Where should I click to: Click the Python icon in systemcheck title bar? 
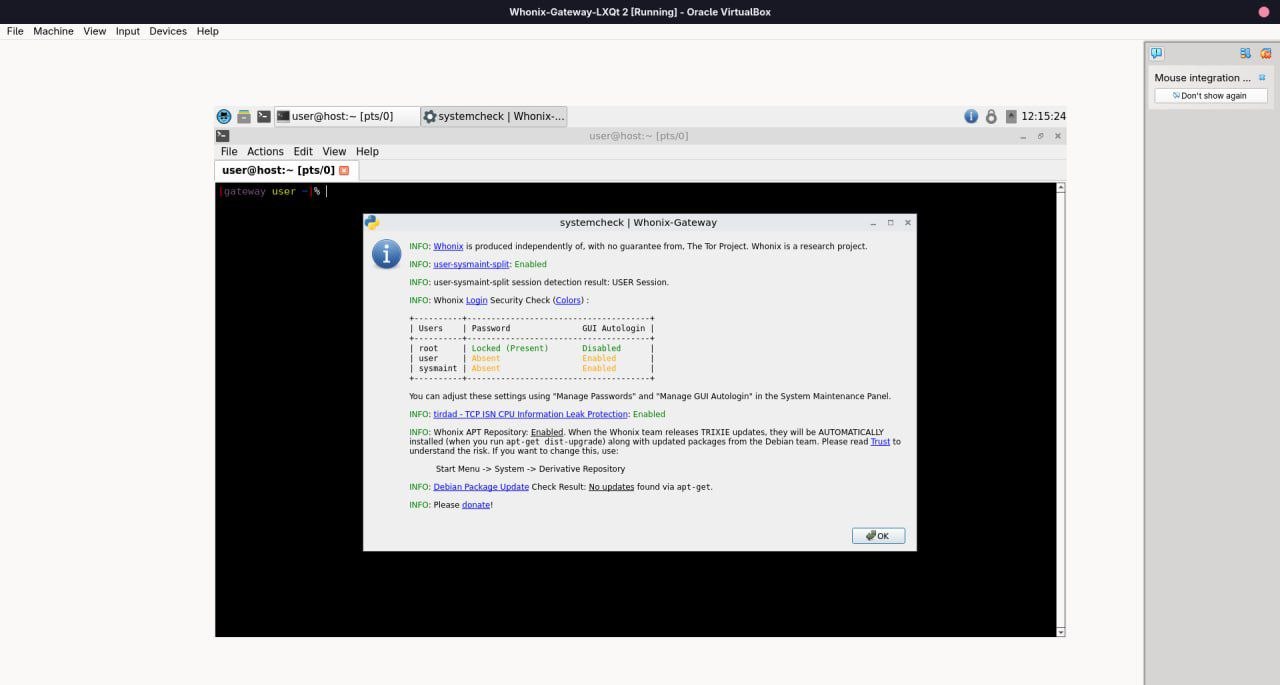(x=372, y=223)
